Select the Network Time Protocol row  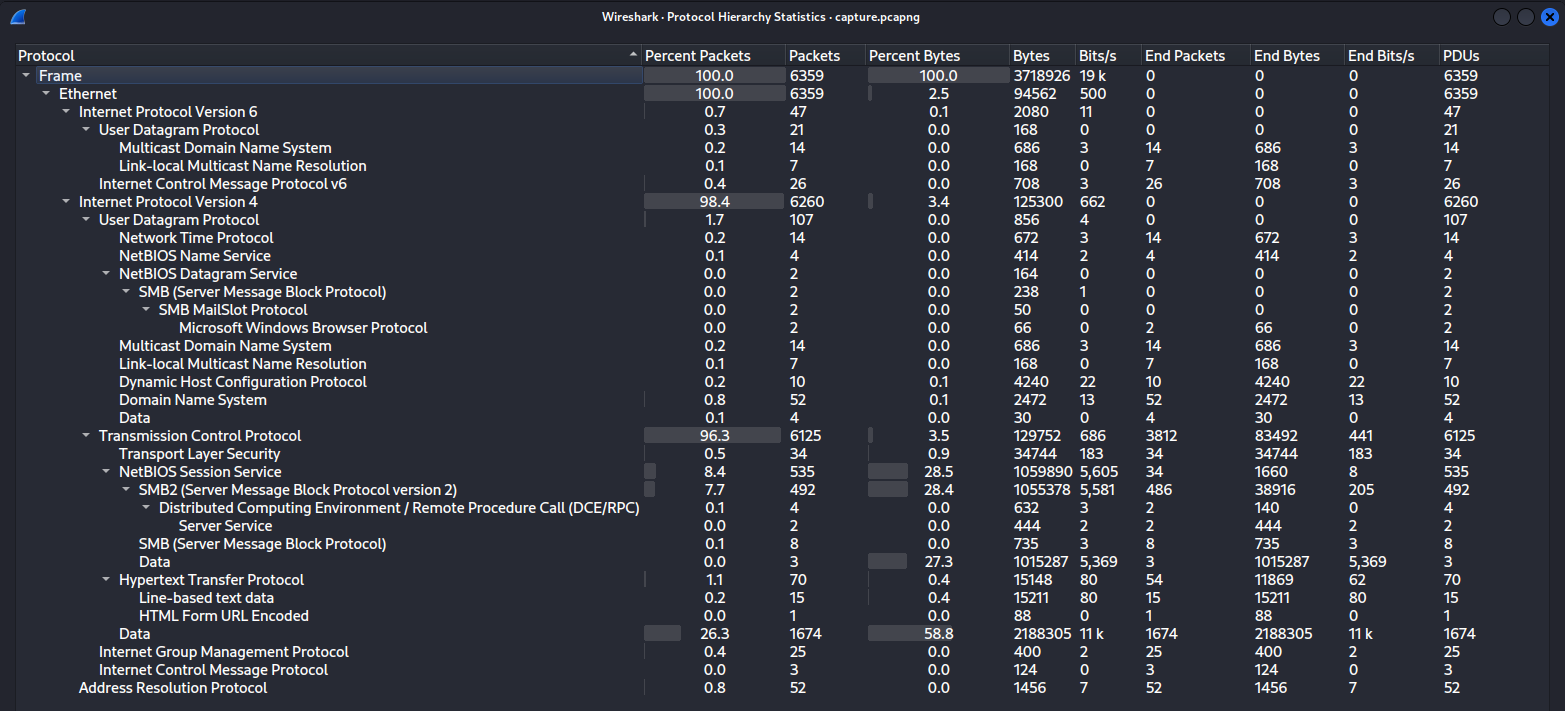click(x=782, y=238)
